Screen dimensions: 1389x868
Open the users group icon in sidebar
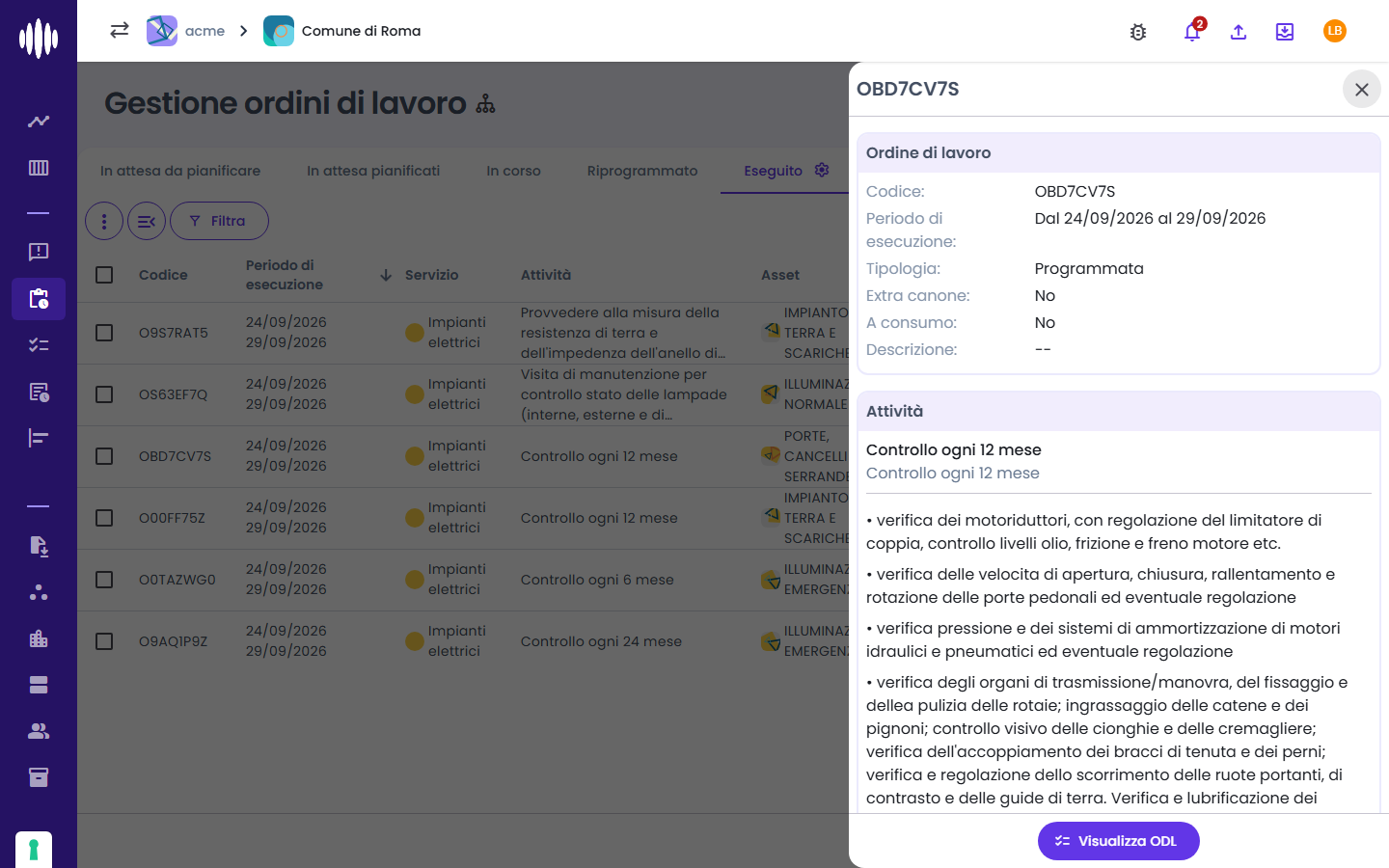(x=39, y=731)
